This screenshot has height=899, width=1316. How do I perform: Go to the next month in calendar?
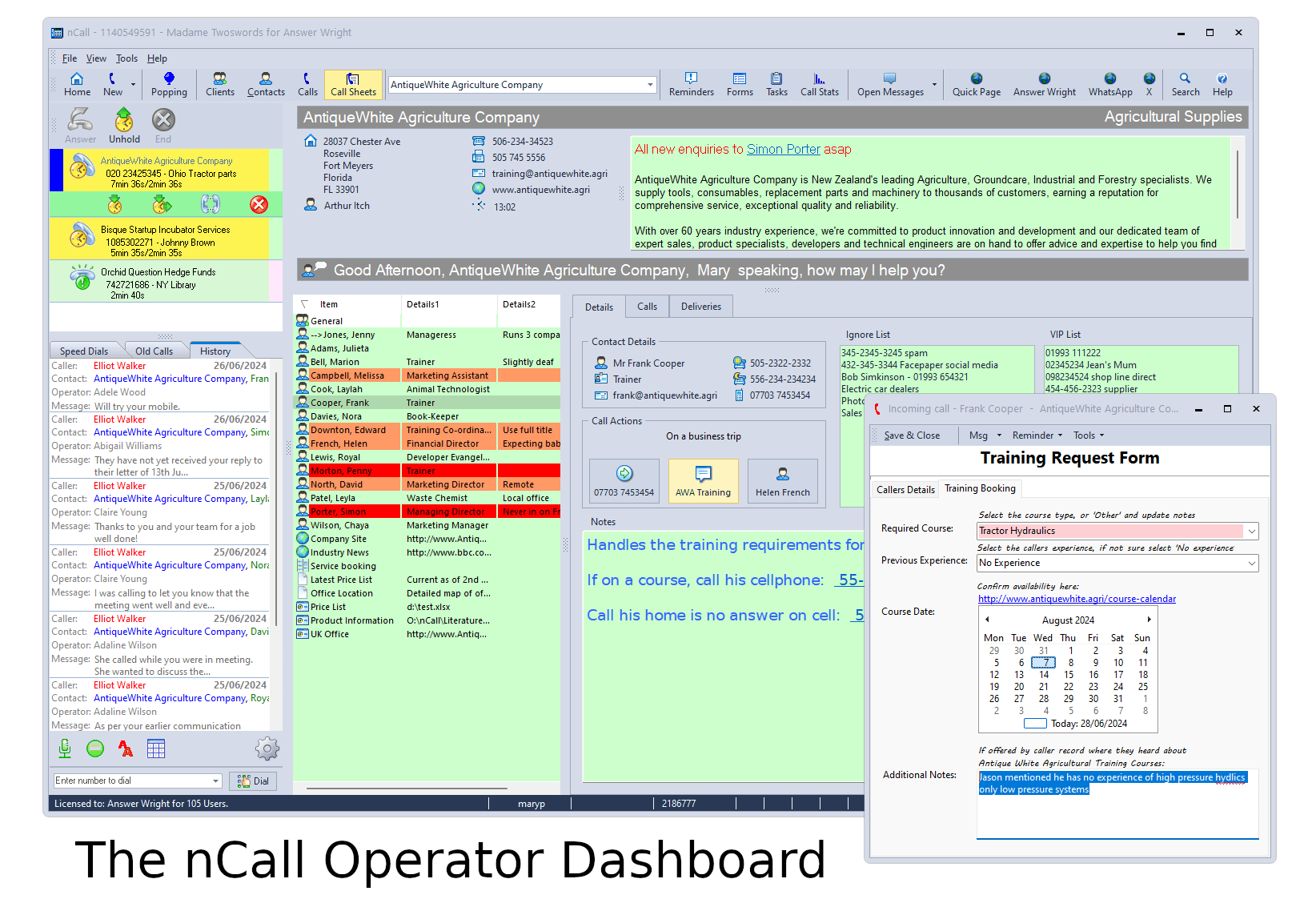1149,620
